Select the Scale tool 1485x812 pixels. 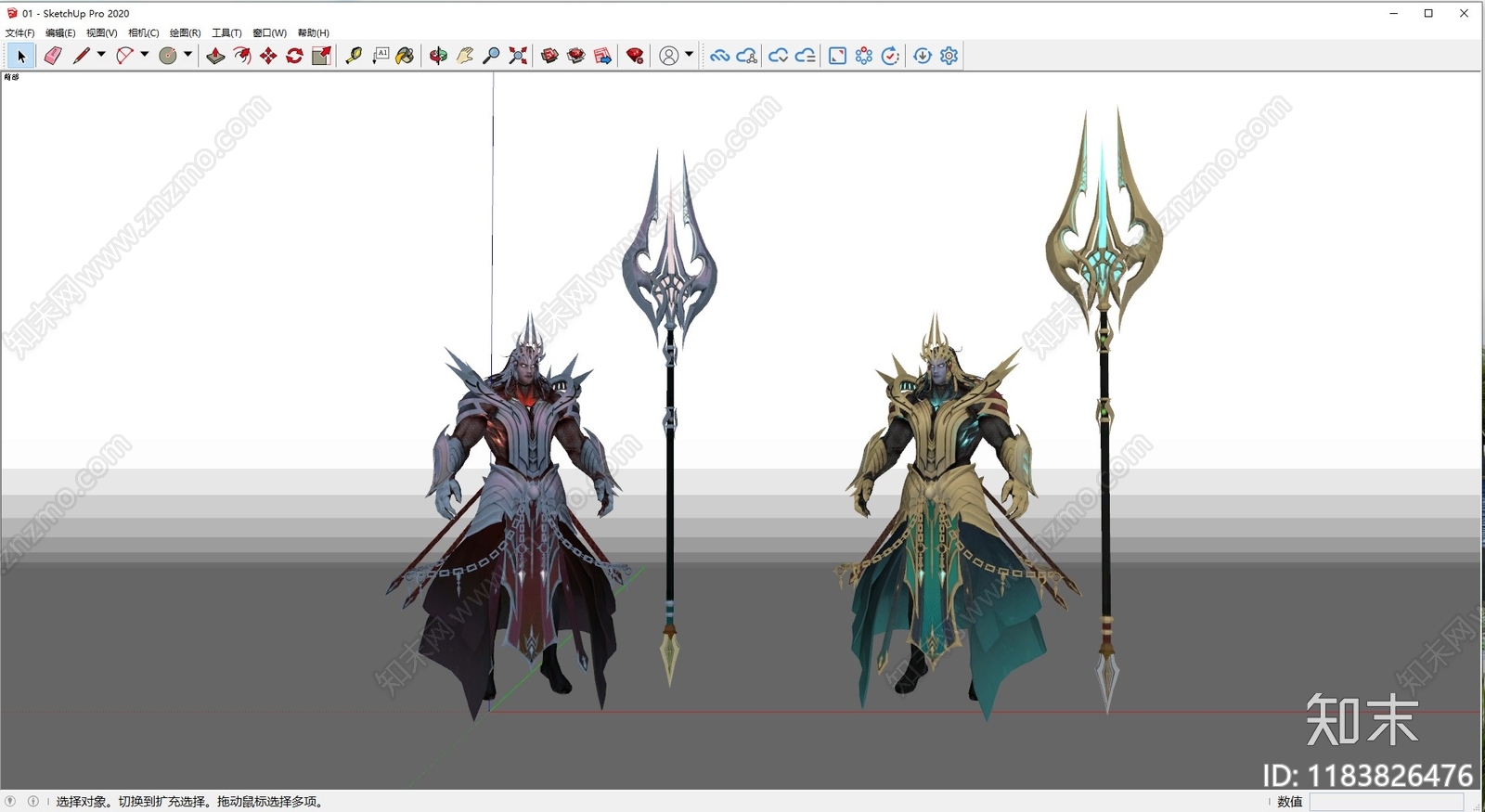(321, 56)
